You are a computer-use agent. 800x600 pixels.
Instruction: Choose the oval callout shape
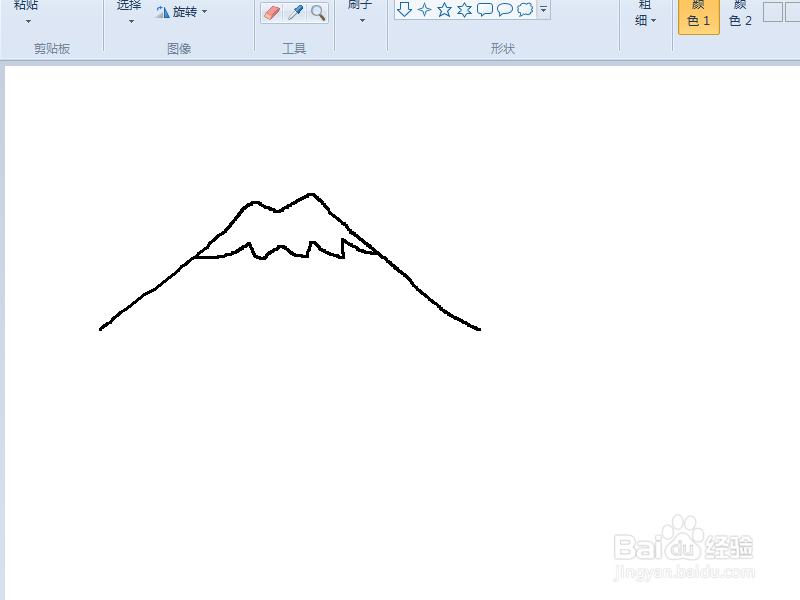[x=505, y=10]
